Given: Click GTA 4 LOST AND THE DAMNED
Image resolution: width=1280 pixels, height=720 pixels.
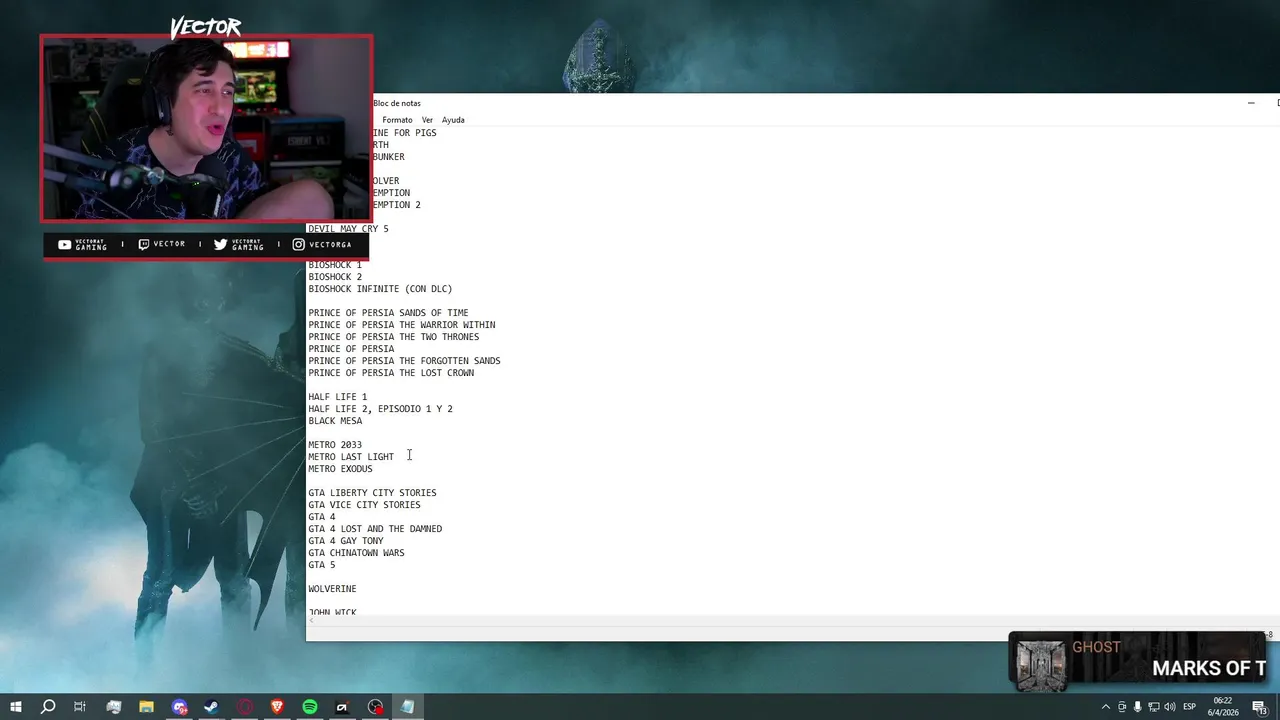Looking at the screenshot, I should (375, 529).
